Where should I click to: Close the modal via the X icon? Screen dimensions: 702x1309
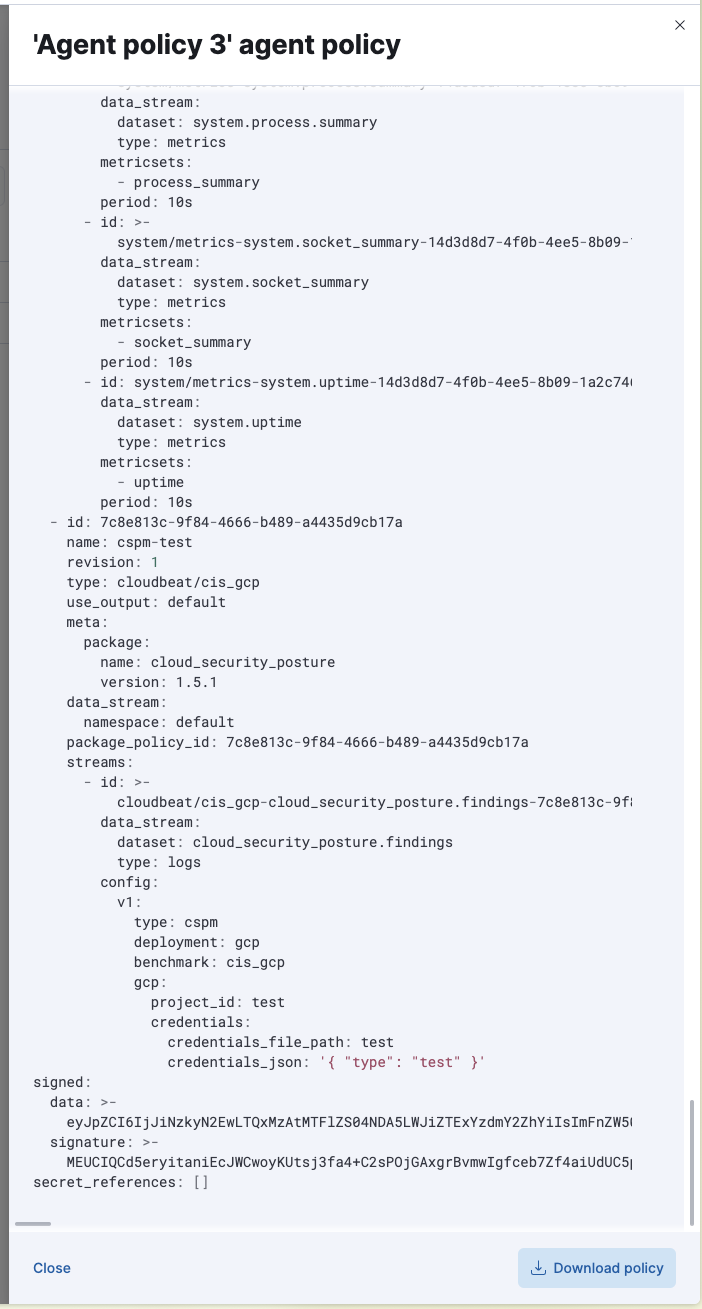coord(680,25)
